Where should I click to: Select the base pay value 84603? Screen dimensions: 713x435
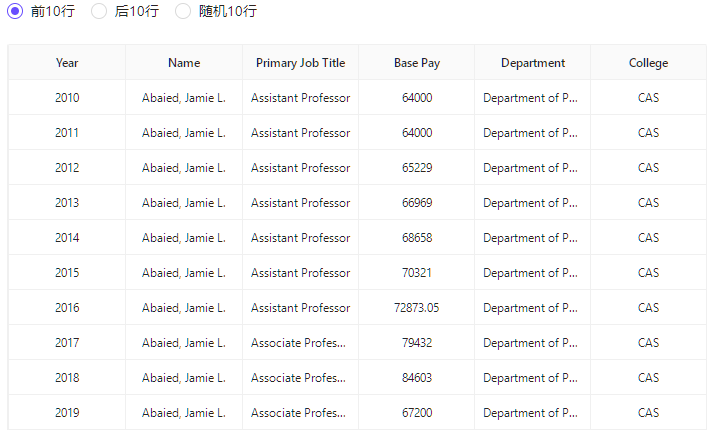click(417, 378)
